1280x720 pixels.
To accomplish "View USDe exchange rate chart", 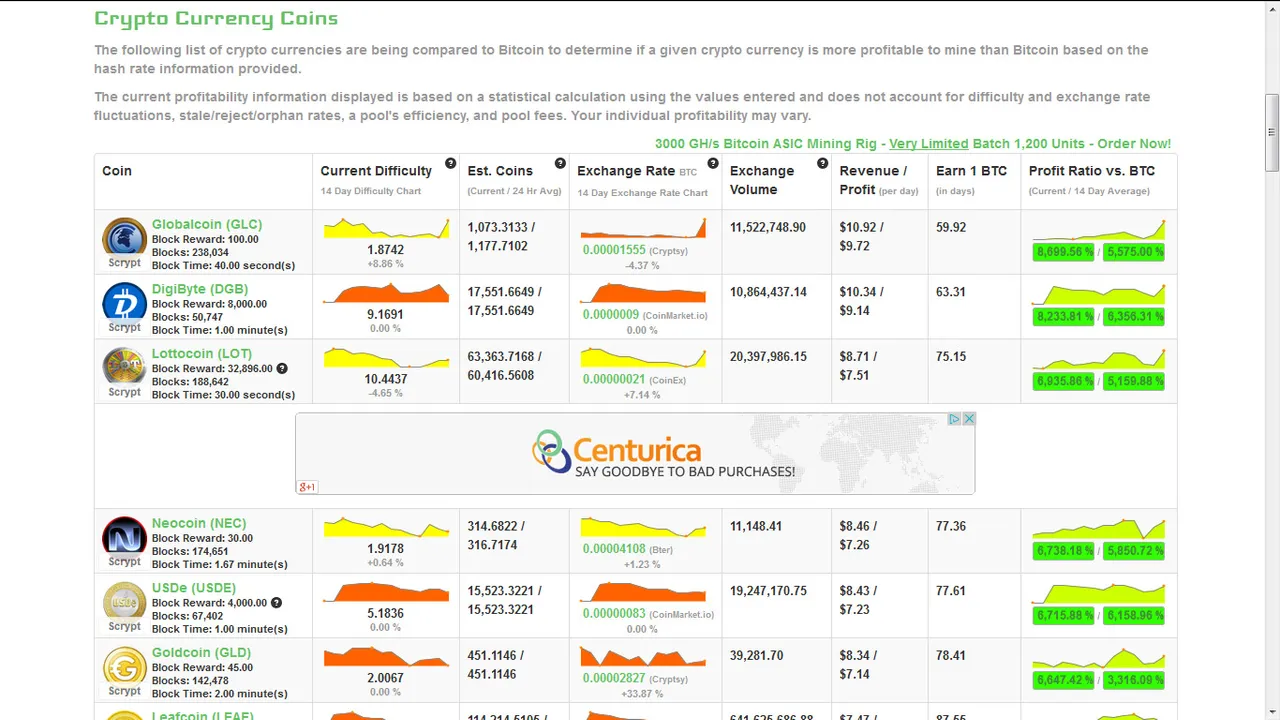I will 643,592.
